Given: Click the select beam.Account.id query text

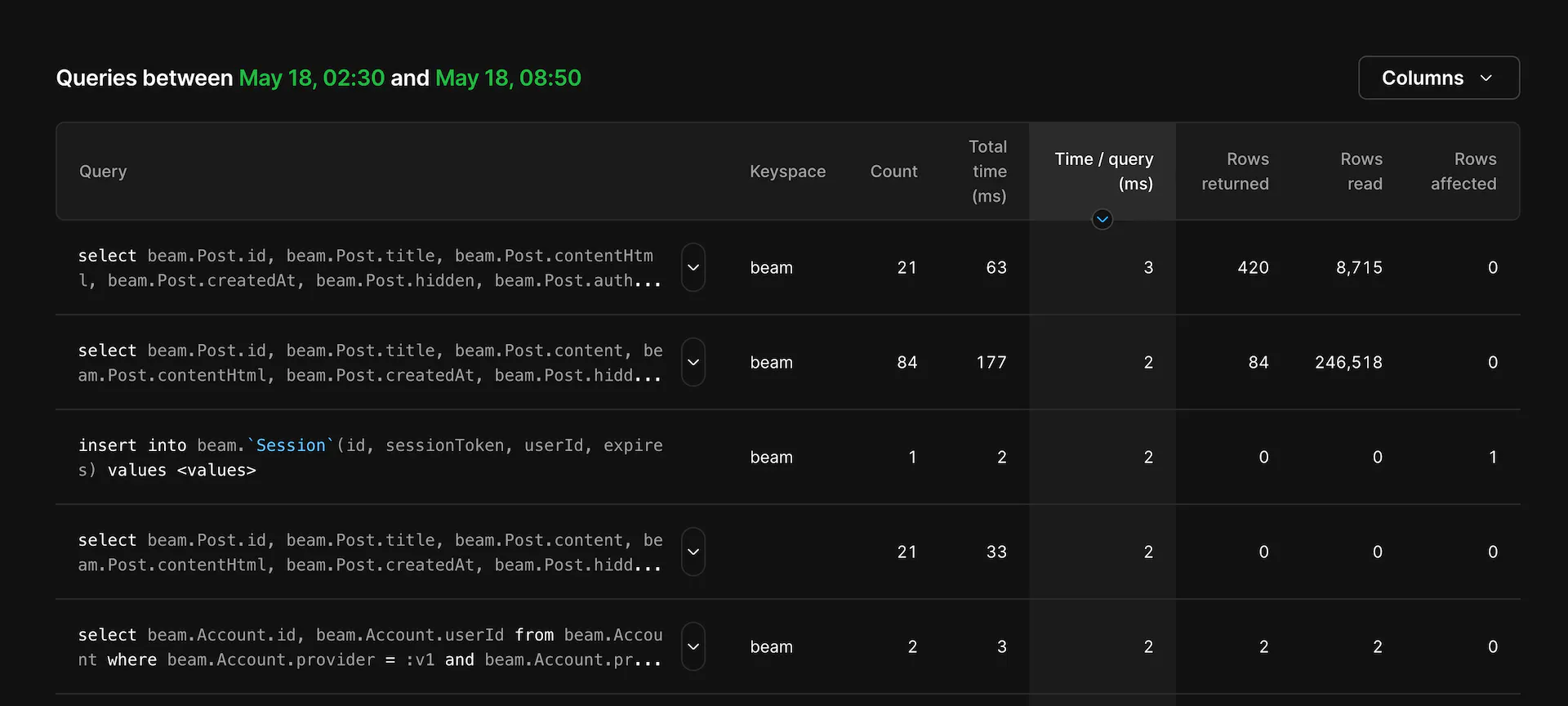Looking at the screenshot, I should (370, 647).
